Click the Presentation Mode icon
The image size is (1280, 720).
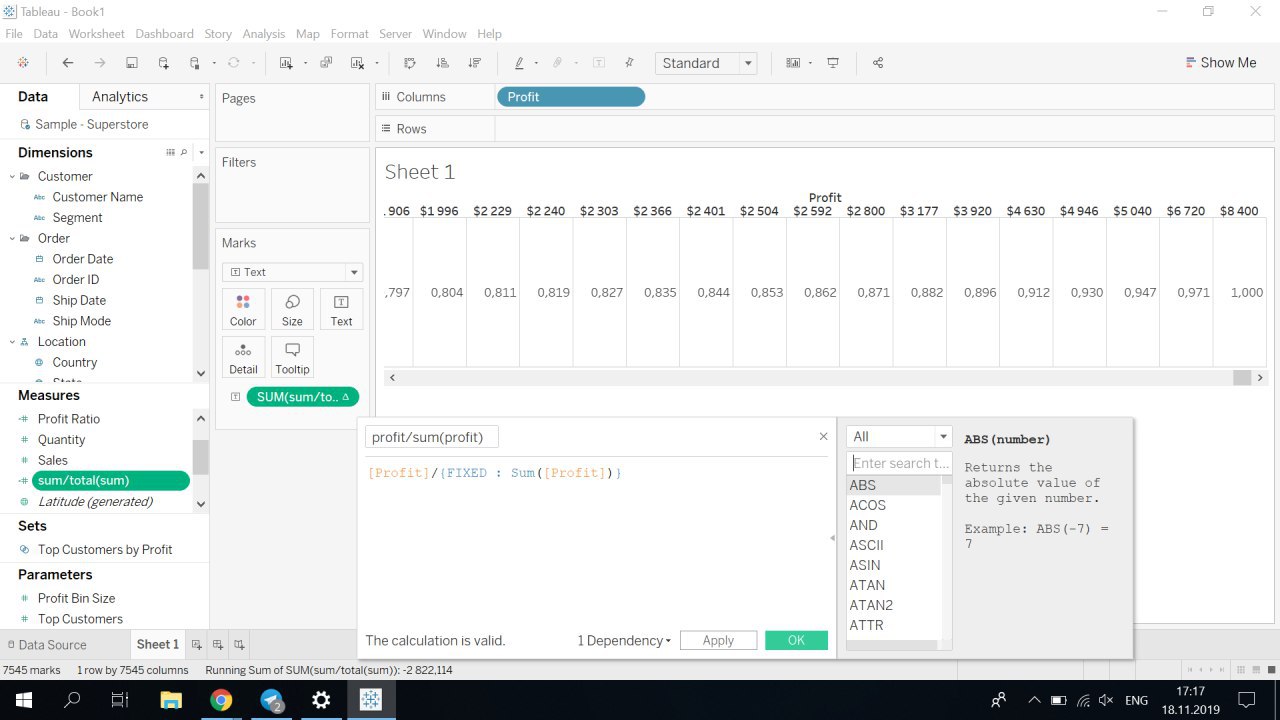(833, 63)
